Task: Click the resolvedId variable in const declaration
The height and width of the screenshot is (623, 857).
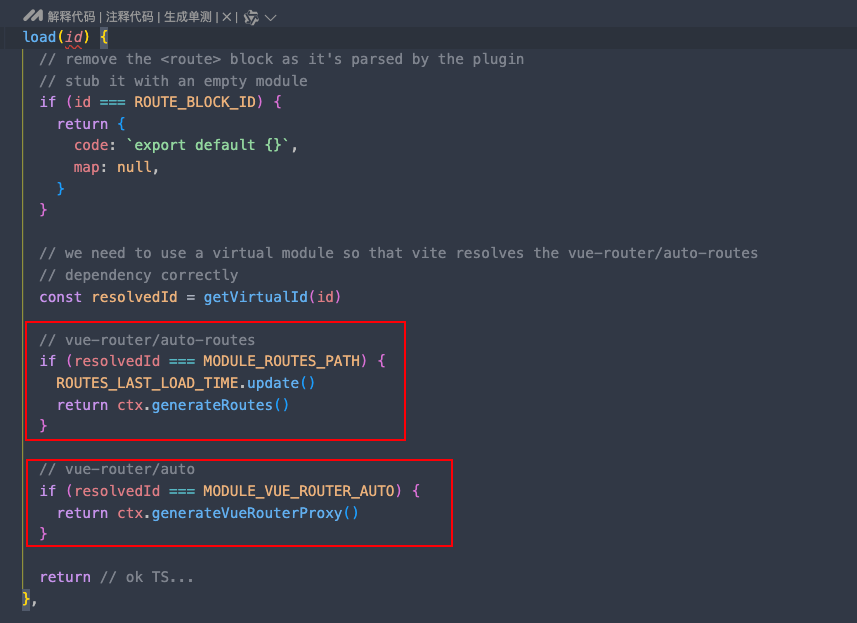Action: [134, 297]
